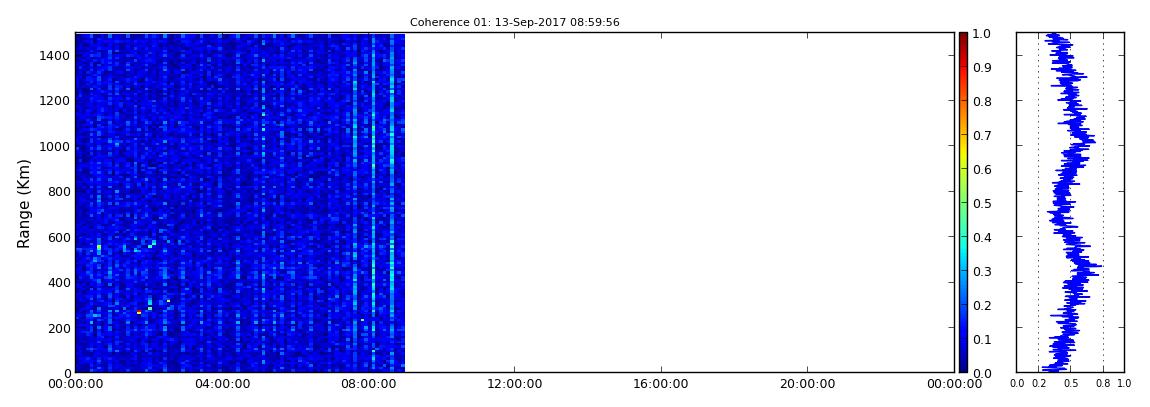
Task: Click the 08:00:00 time tick label
Action: [368, 384]
